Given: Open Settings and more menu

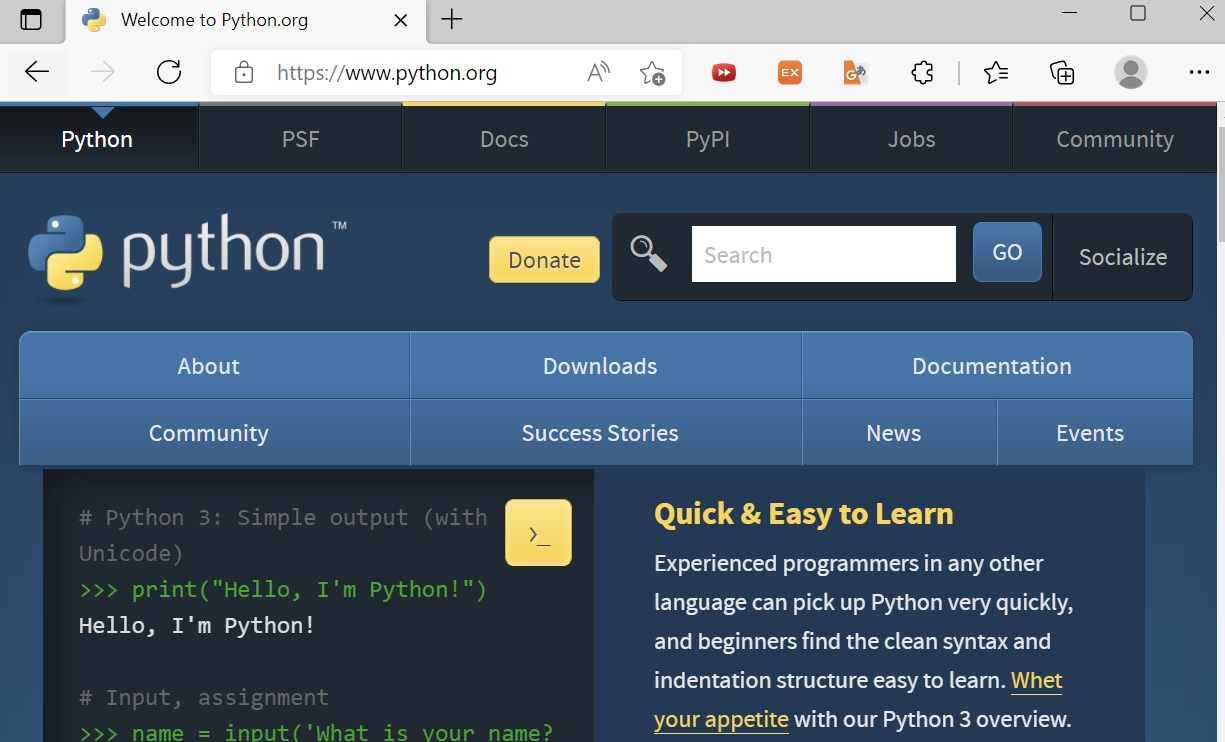Looking at the screenshot, I should (1199, 72).
